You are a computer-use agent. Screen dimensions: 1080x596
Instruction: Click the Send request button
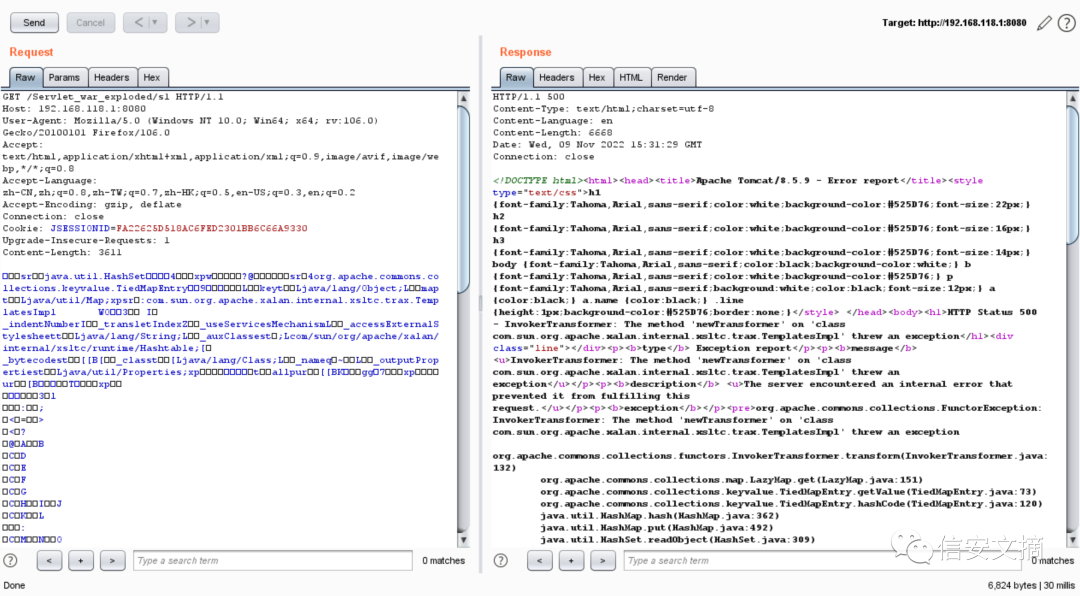point(34,23)
